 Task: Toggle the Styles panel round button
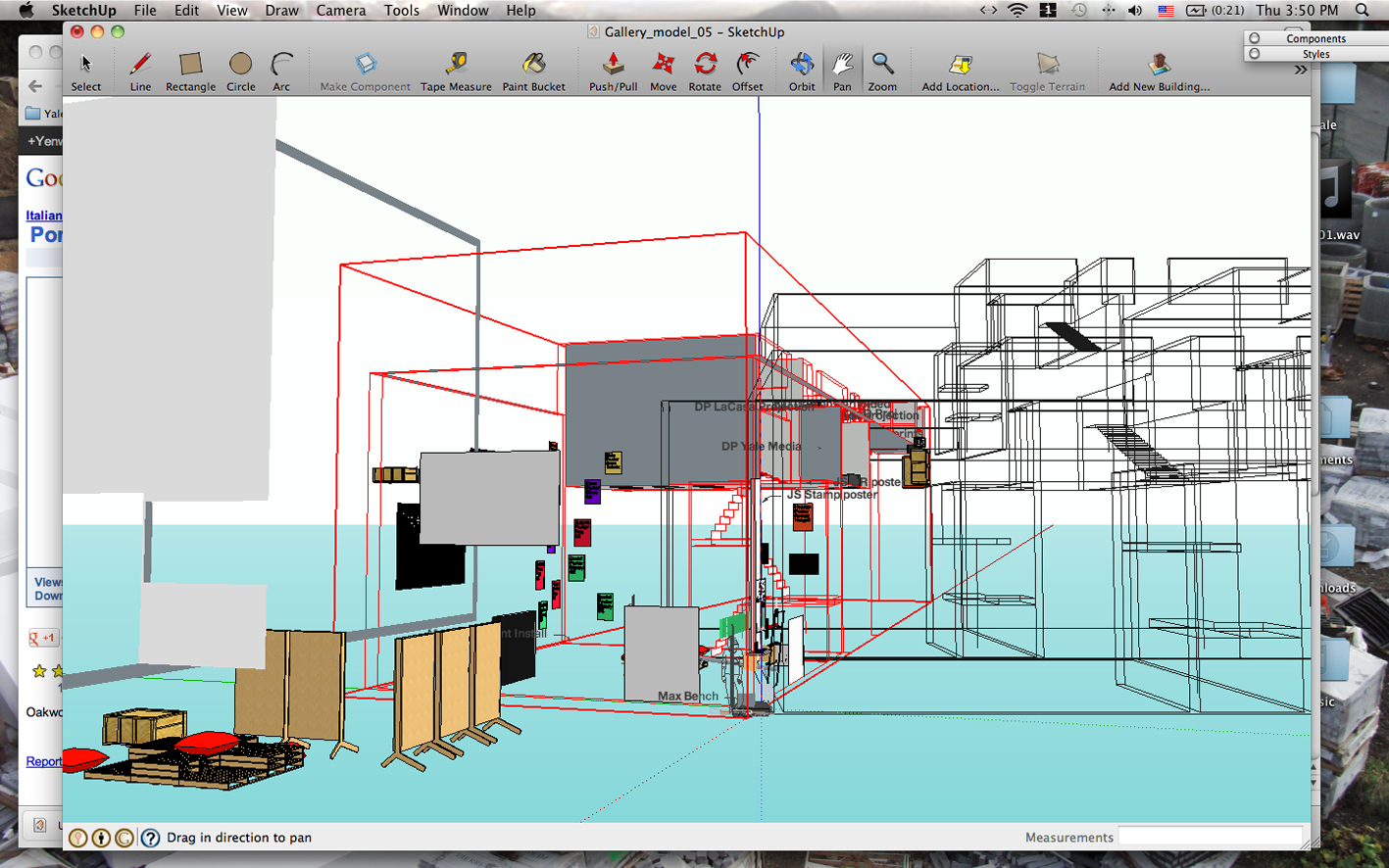[1254, 54]
